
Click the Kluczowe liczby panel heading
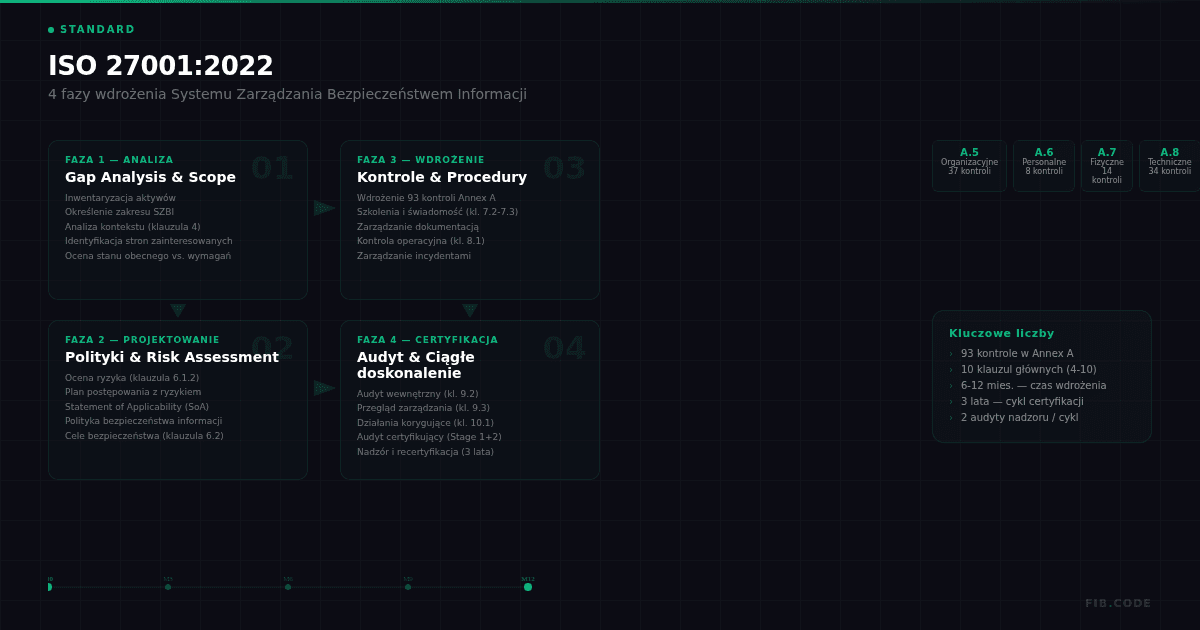[x=1001, y=334]
